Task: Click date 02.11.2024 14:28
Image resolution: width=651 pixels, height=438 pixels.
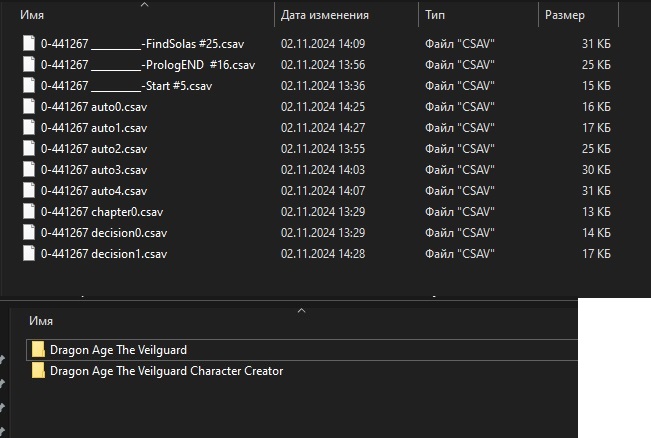Action: point(323,254)
